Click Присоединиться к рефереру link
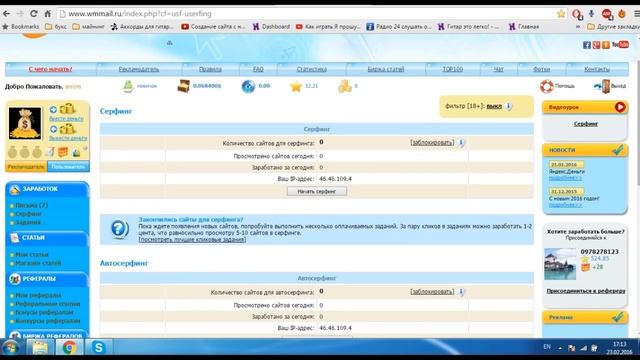 click(x=586, y=291)
